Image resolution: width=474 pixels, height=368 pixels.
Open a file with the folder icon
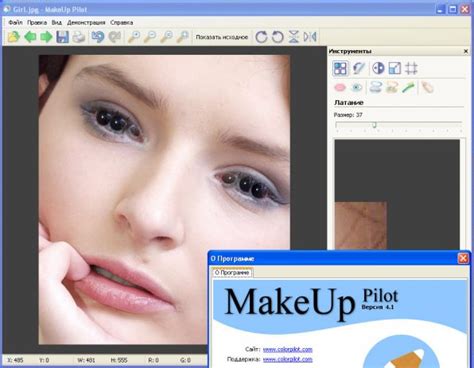[x=14, y=37]
